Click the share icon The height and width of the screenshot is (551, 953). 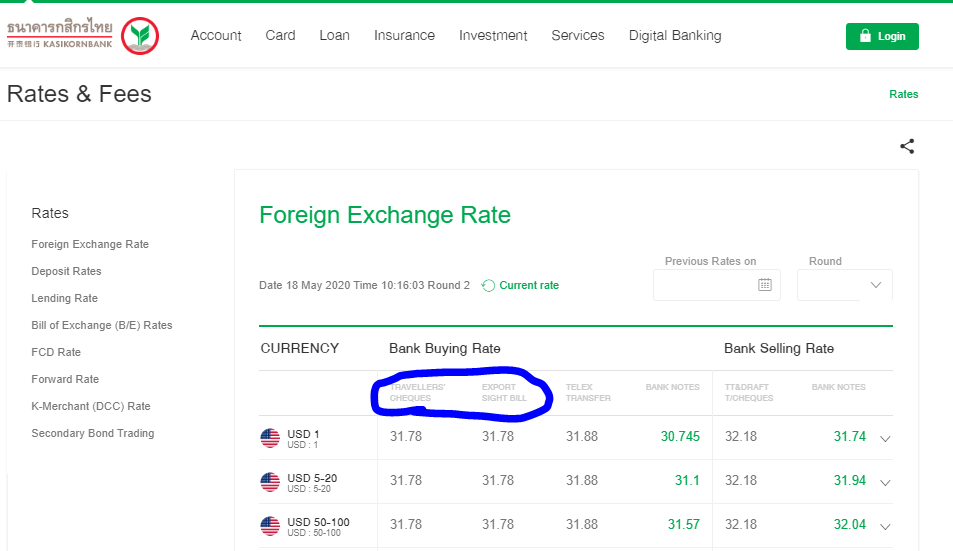coord(907,146)
